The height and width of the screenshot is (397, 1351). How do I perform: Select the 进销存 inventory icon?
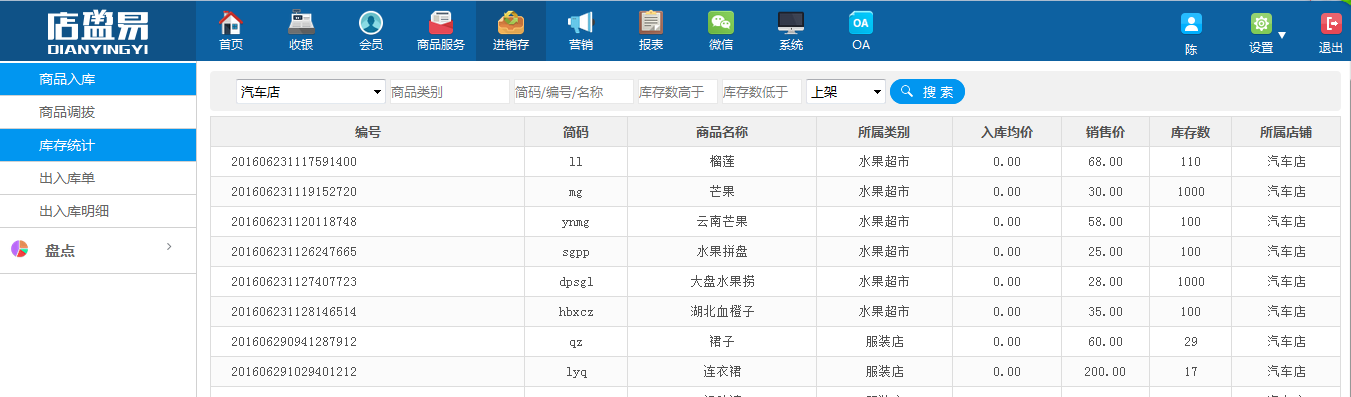pyautogui.click(x=511, y=22)
